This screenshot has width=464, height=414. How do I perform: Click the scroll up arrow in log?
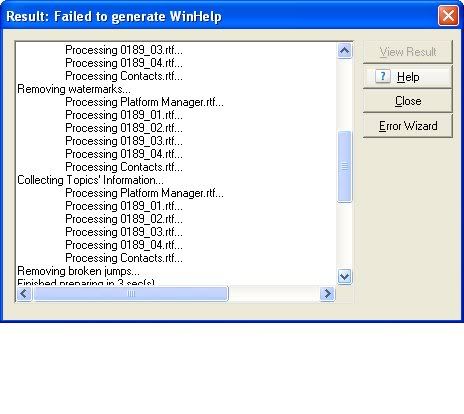[344, 51]
